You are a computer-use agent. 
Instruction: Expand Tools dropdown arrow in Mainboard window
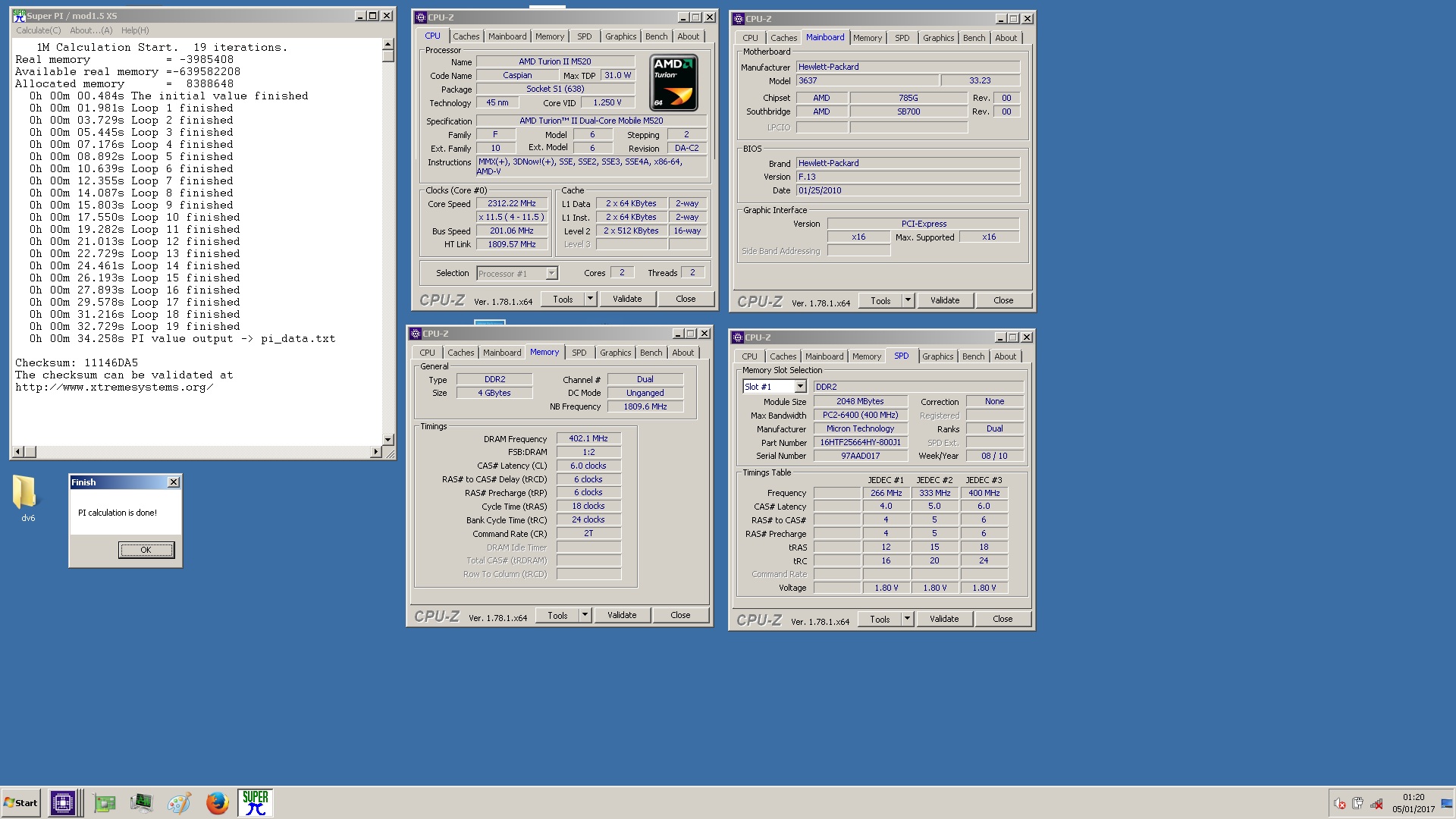click(x=908, y=300)
